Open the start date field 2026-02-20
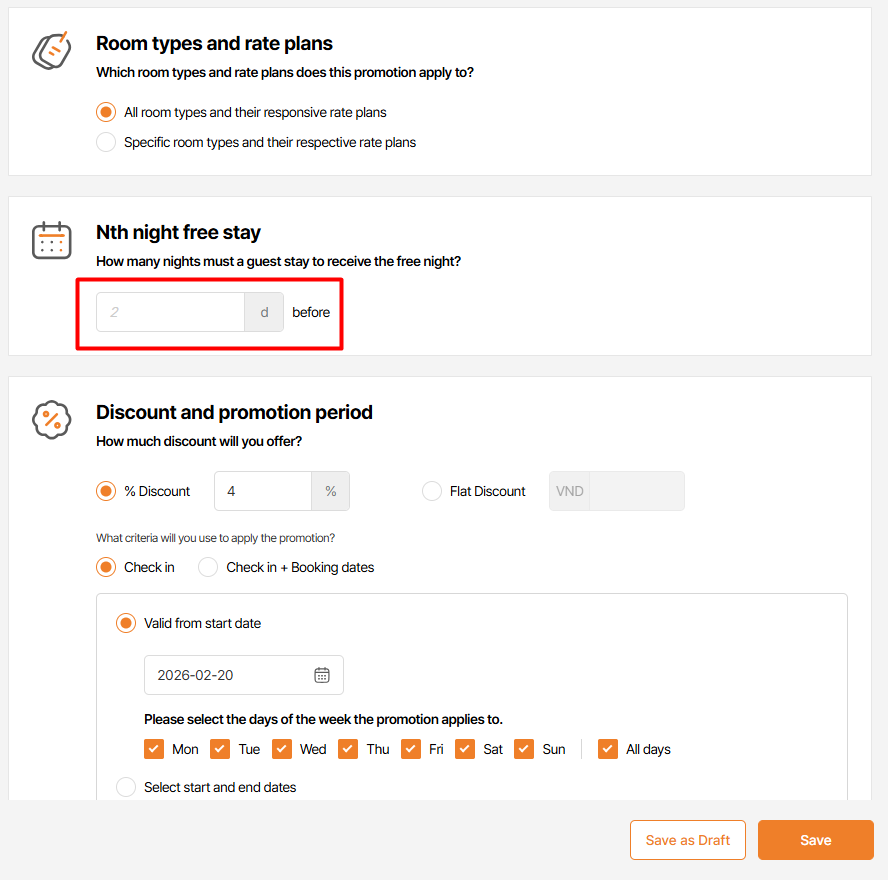Image resolution: width=888 pixels, height=880 pixels. click(230, 675)
